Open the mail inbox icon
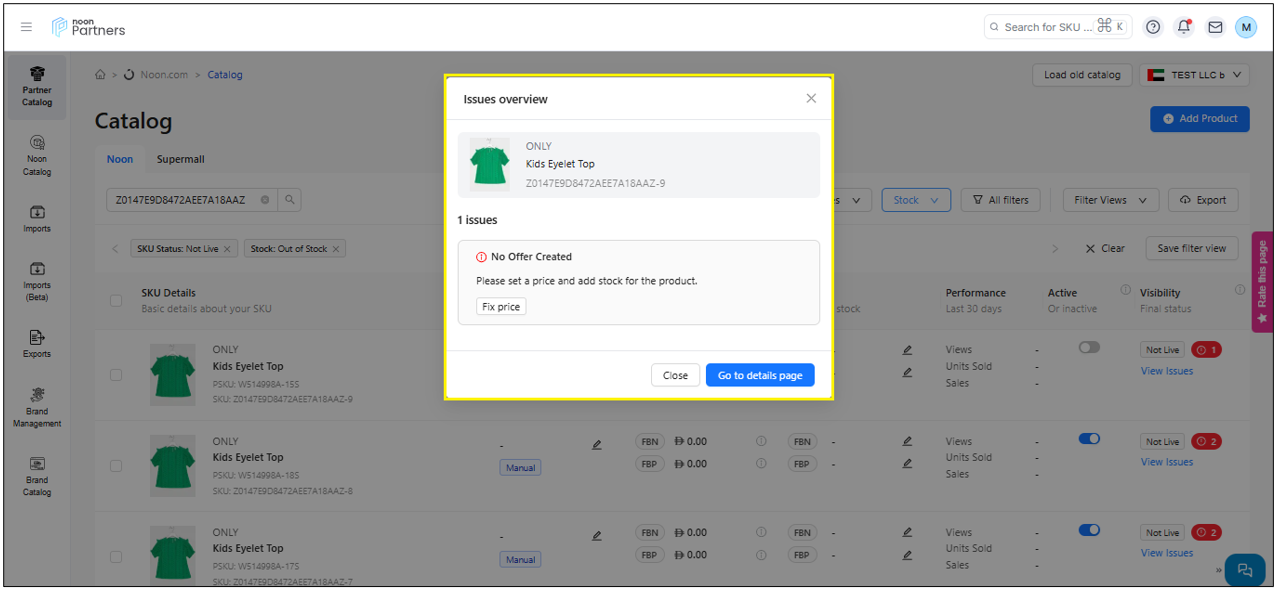The width and height of the screenshot is (1278, 590). pyautogui.click(x=1215, y=27)
